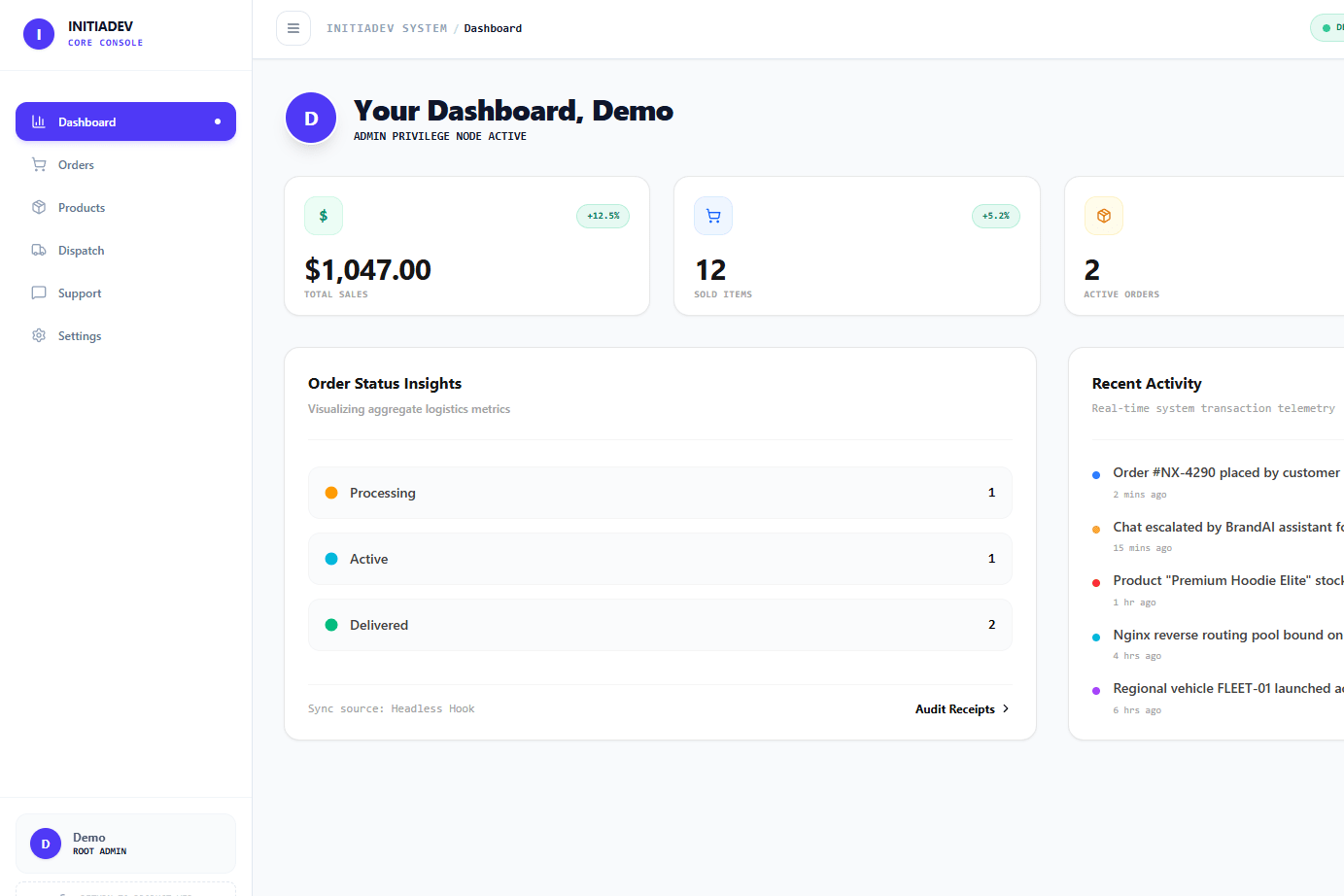1344x896 pixels.
Task: Navigate to Dispatch section
Action: click(125, 250)
